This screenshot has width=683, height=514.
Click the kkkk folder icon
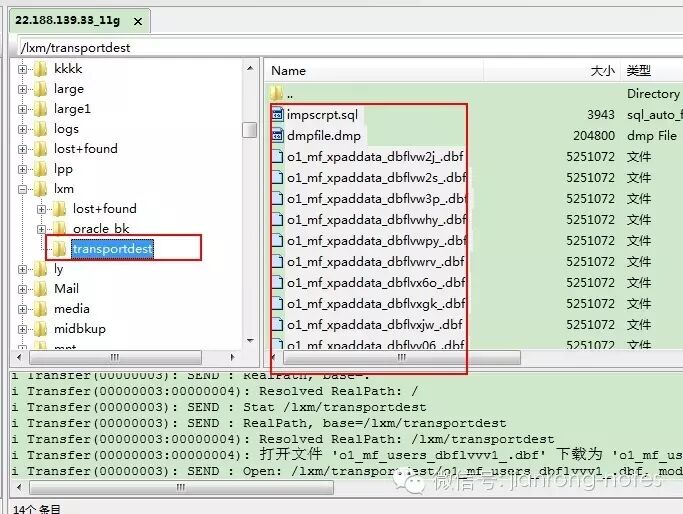[41, 69]
